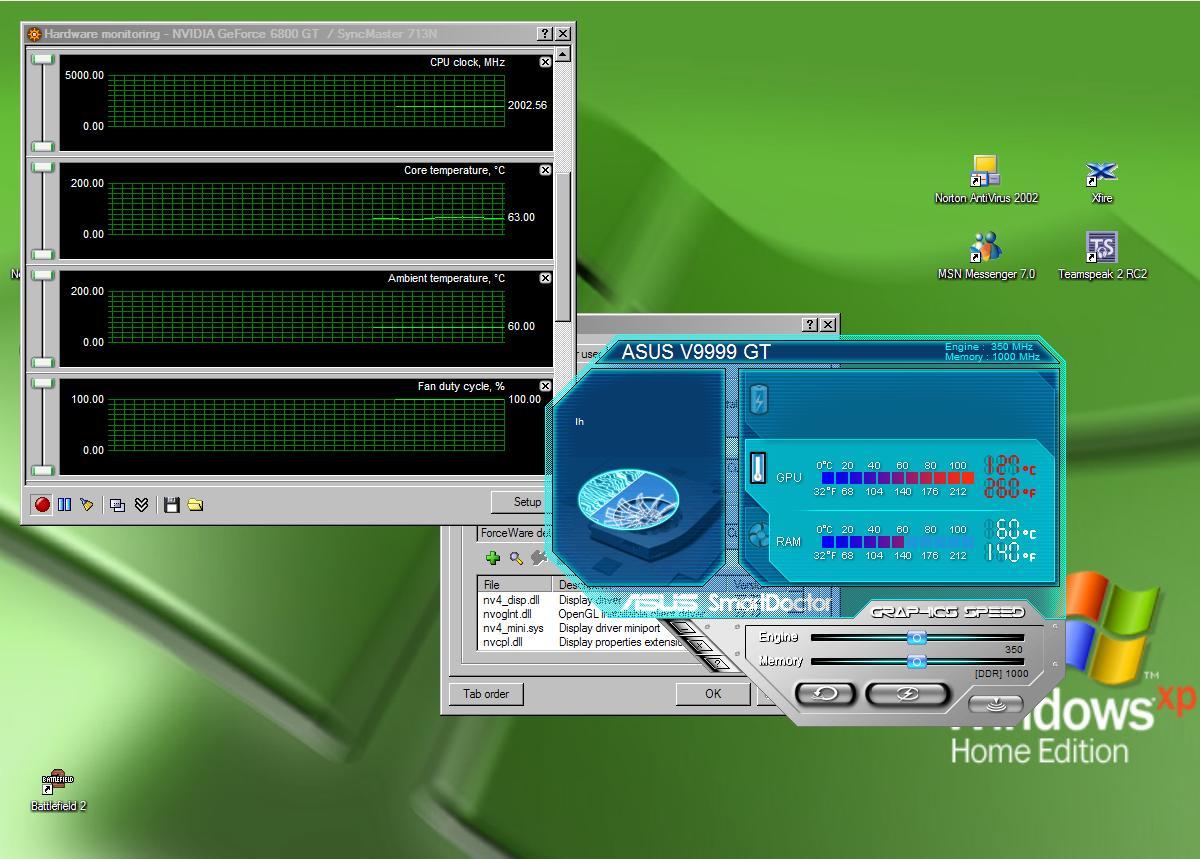Screen dimensions: 1200x859
Task: Select the fan icon beside RAM in SmartDoctor
Action: [x=758, y=533]
